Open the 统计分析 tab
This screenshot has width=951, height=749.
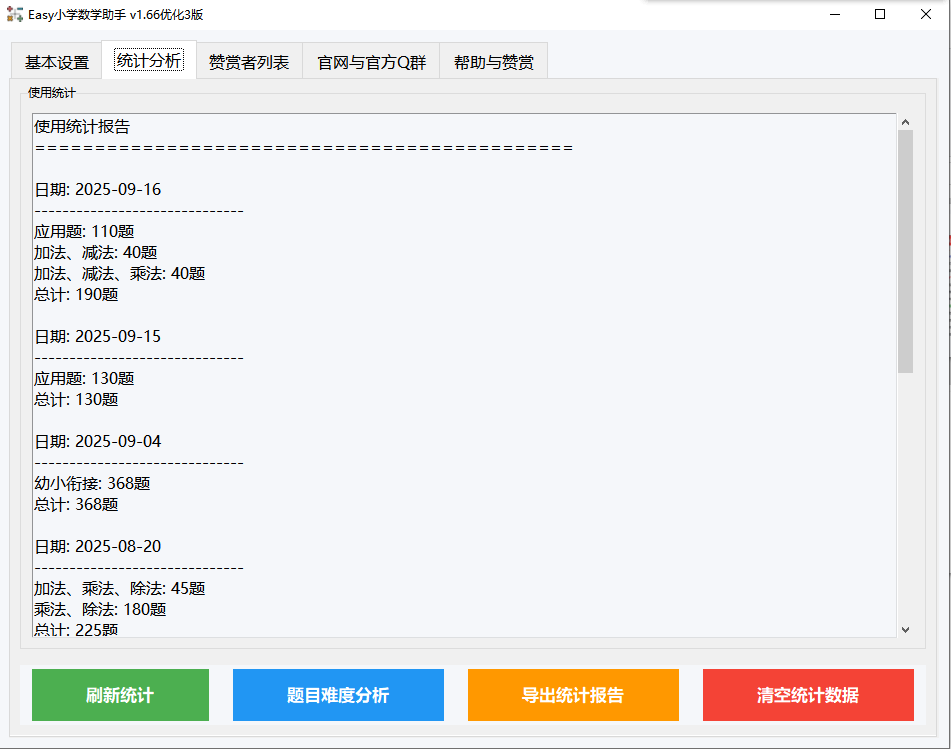pyautogui.click(x=148, y=60)
